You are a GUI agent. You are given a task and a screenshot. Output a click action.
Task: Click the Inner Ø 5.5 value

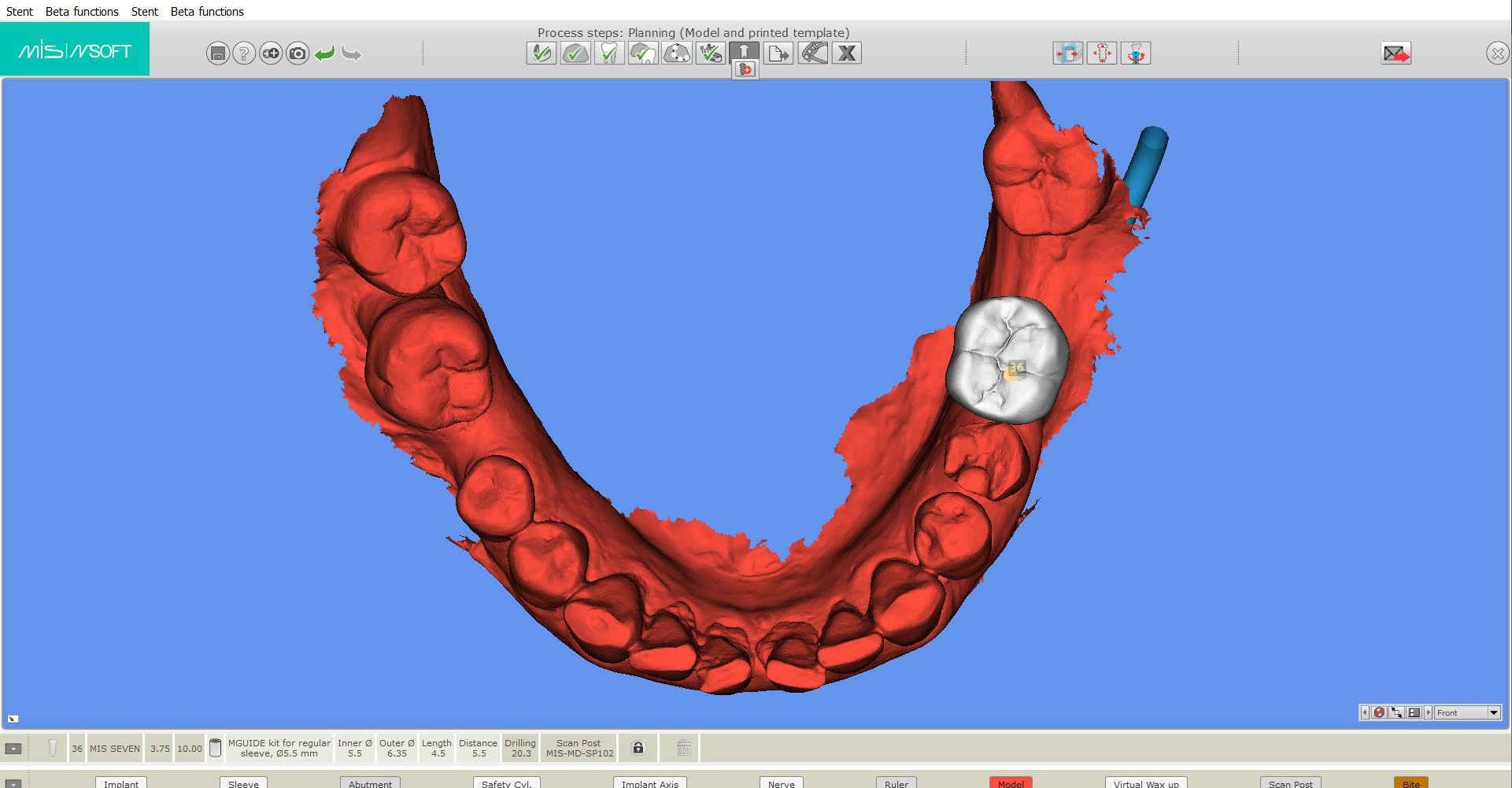(x=355, y=749)
